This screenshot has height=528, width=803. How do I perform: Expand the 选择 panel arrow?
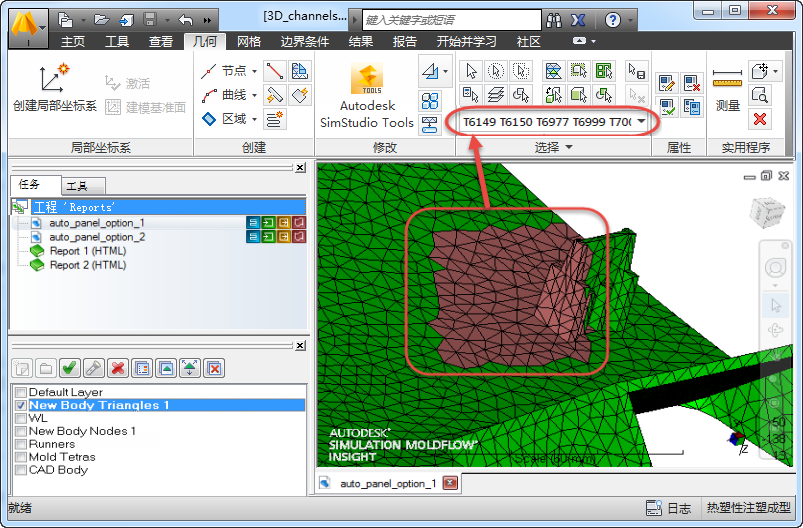click(569, 147)
